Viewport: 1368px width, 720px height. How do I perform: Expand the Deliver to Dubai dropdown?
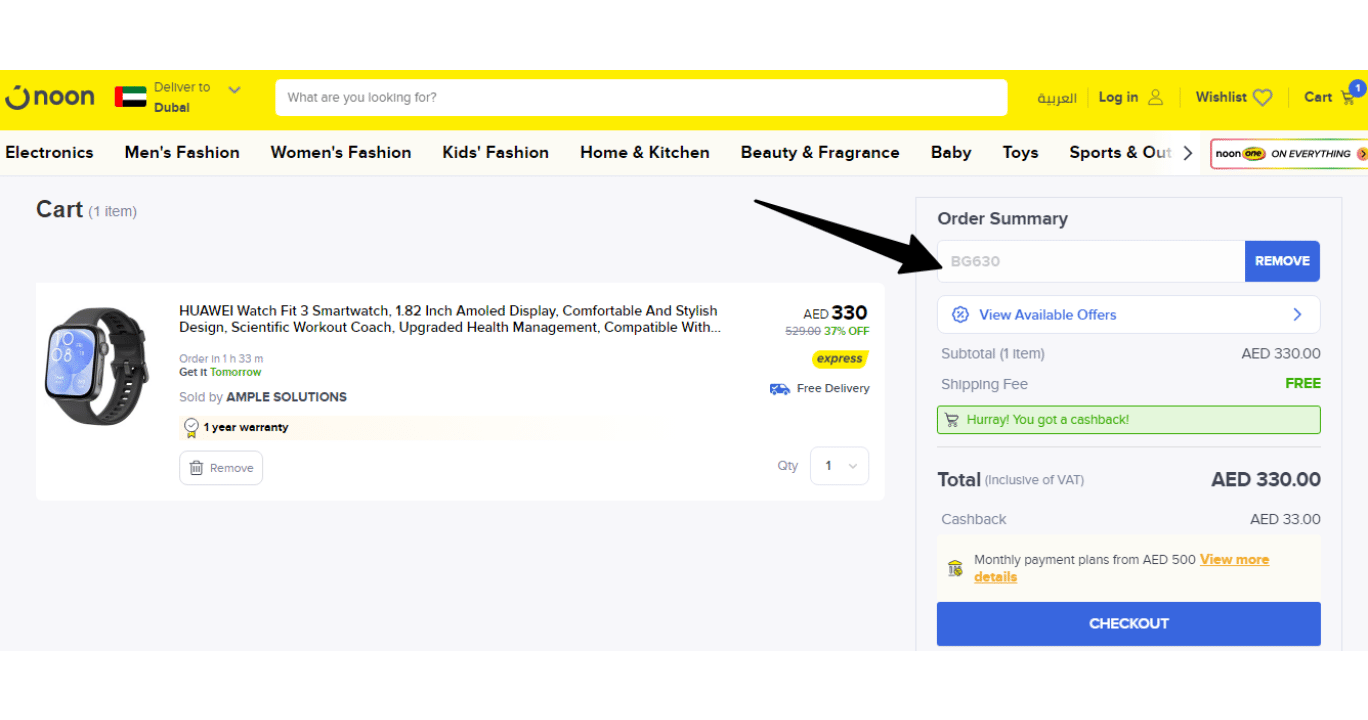[234, 89]
